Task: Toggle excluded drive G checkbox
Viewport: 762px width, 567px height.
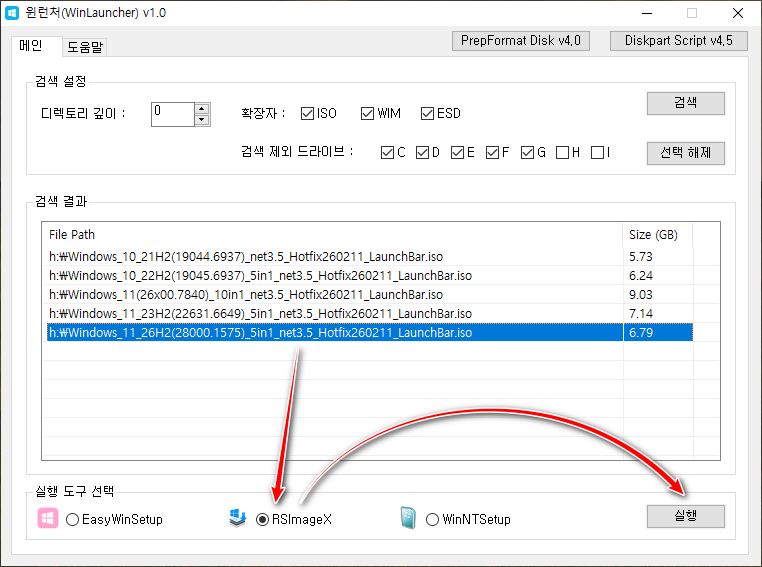Action: tap(527, 153)
